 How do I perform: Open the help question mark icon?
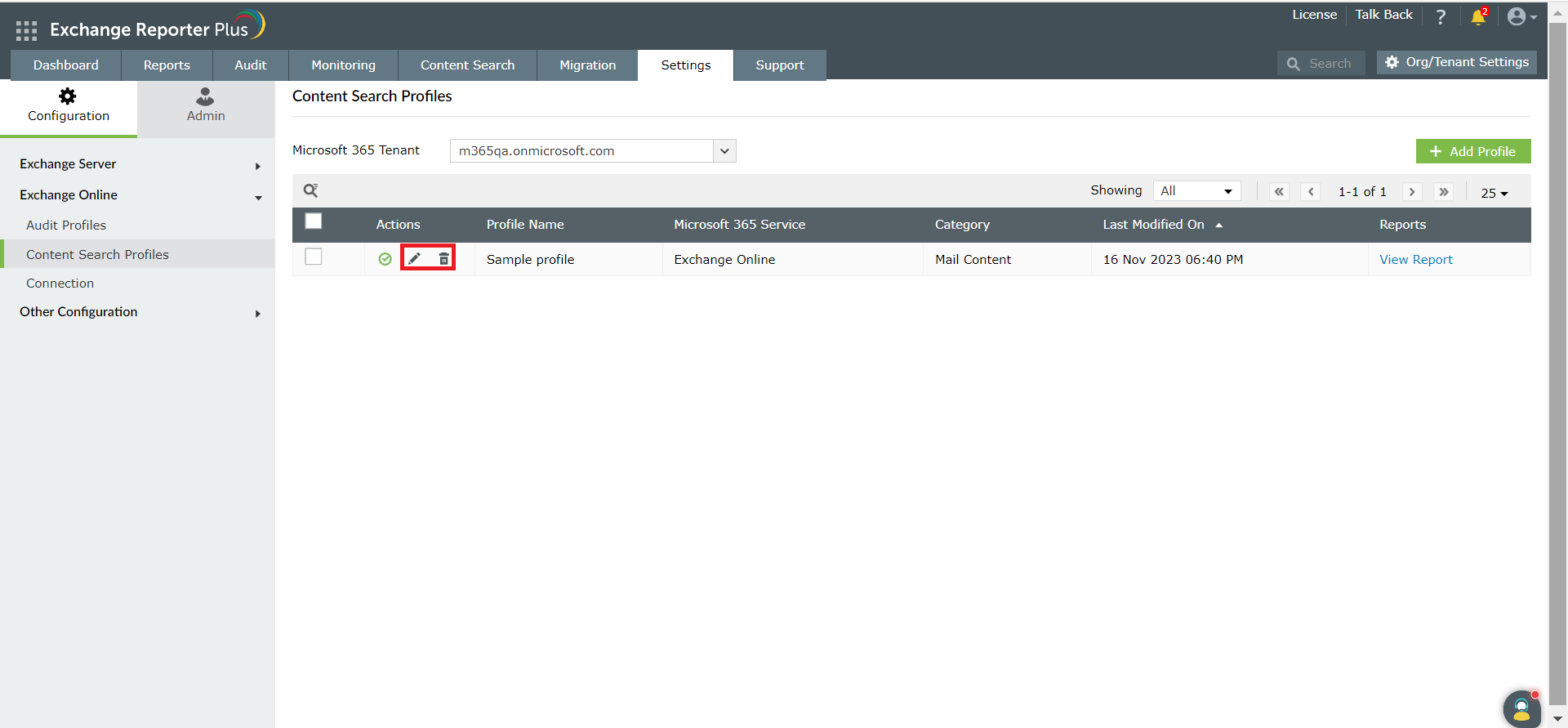tap(1441, 17)
